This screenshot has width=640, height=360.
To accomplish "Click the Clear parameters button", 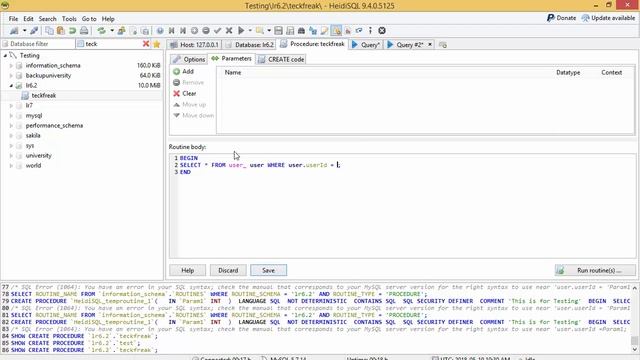I will [184, 93].
